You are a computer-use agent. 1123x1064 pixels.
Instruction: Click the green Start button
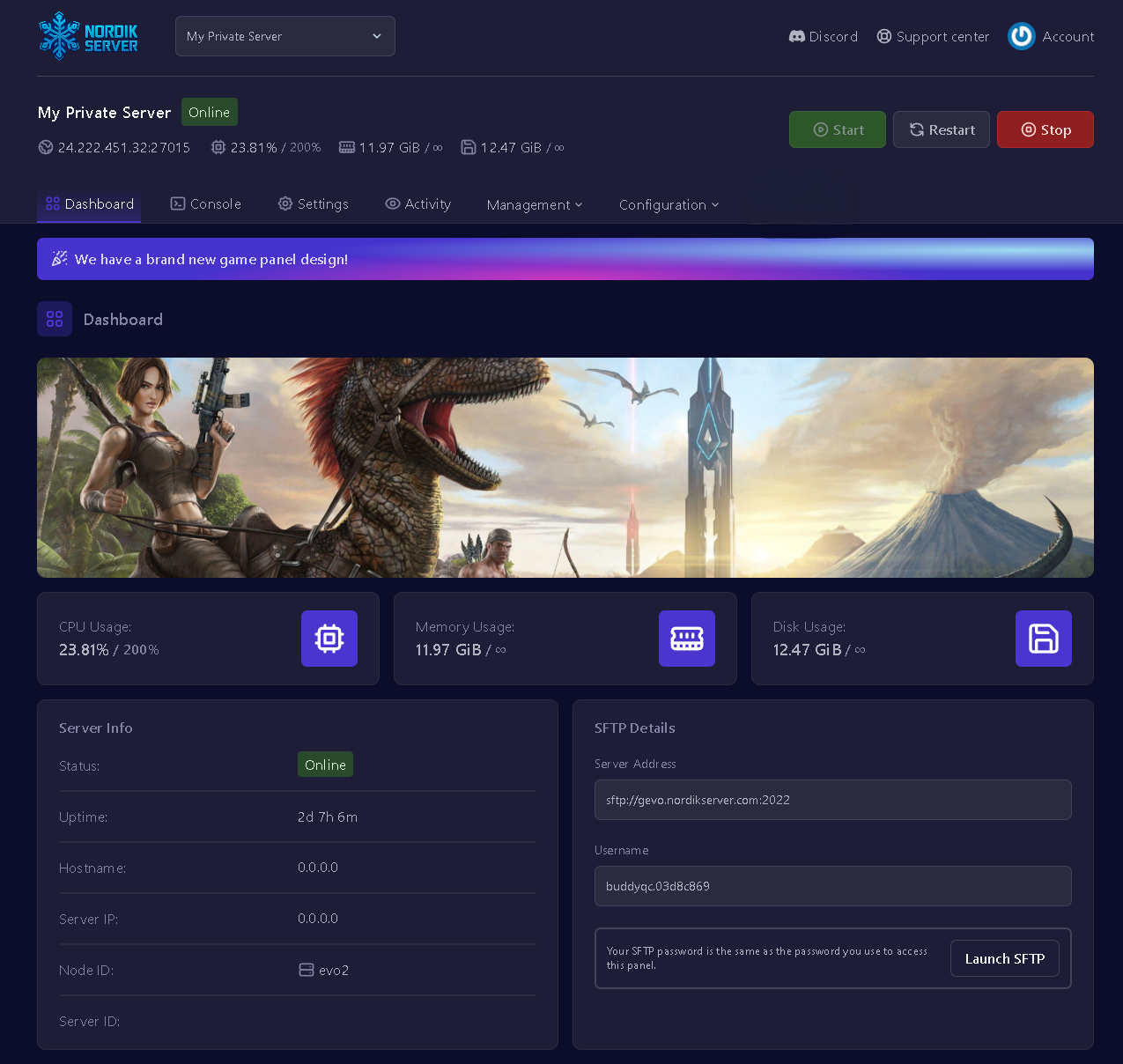tap(838, 129)
